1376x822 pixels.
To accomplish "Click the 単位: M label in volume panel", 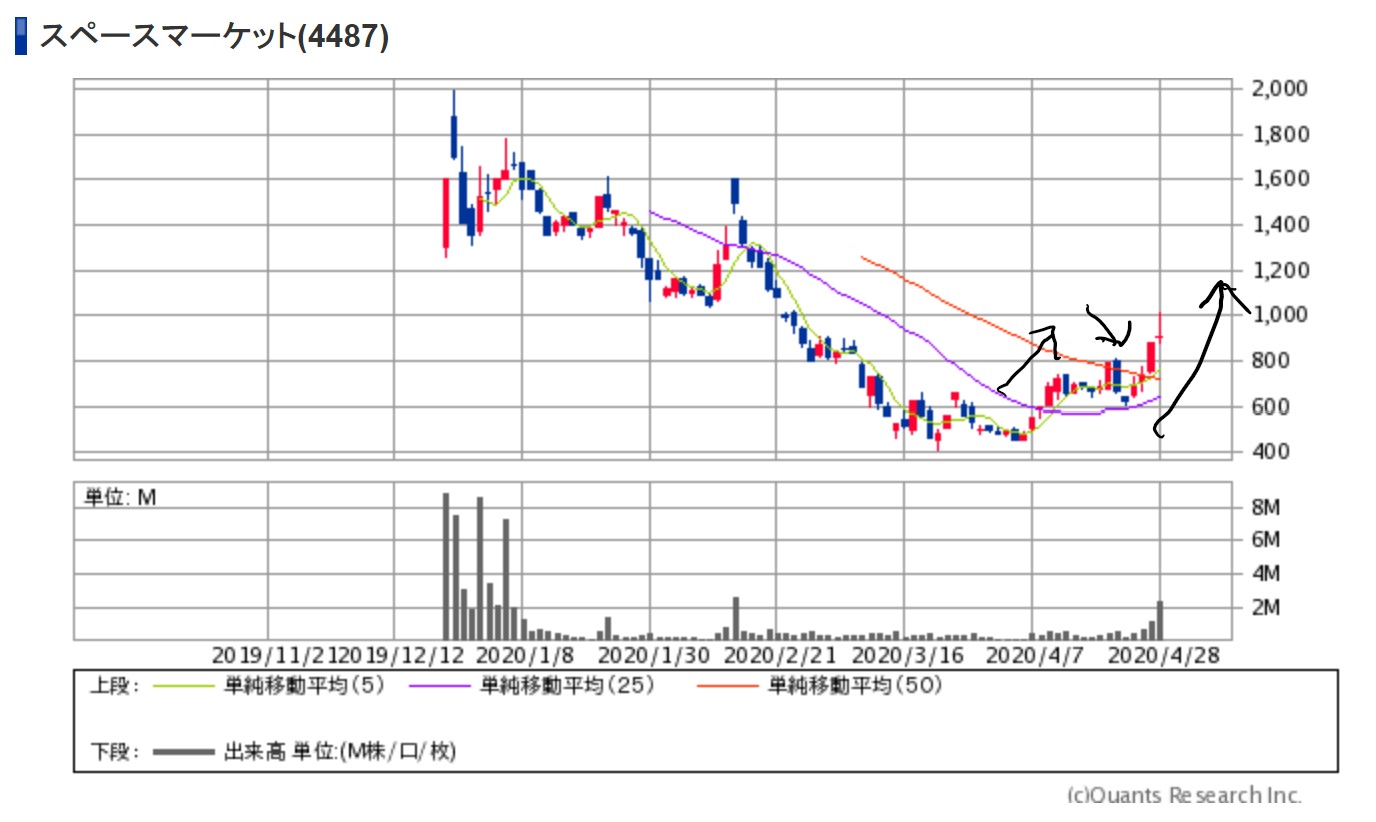I will [x=120, y=497].
